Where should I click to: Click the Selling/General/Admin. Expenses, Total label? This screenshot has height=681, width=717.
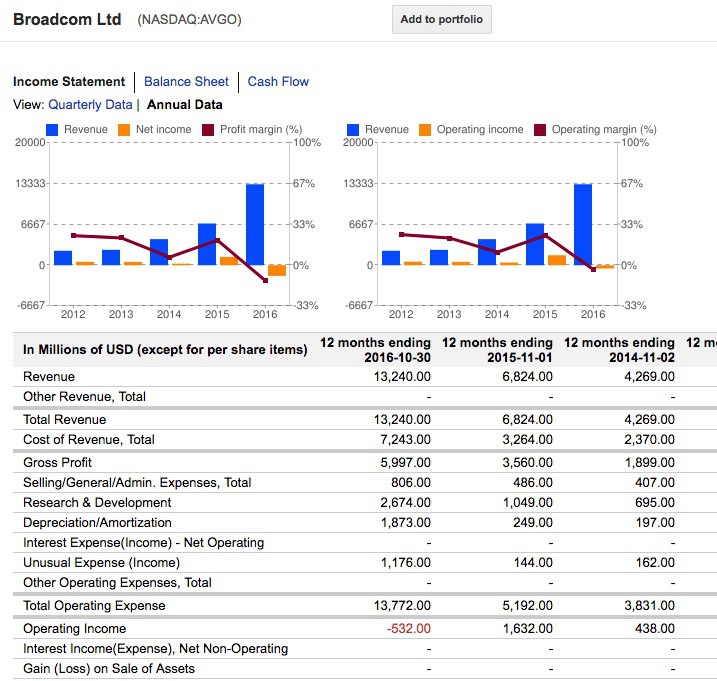[137, 483]
